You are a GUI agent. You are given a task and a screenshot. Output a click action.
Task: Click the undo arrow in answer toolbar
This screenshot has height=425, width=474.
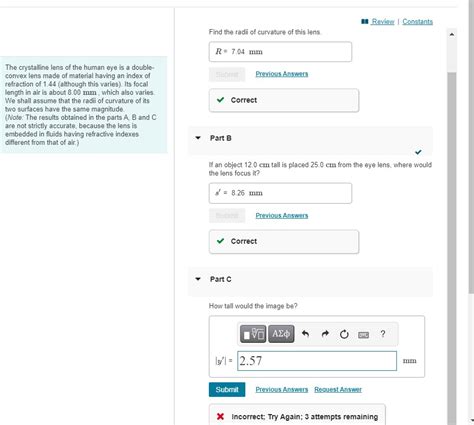coord(305,334)
